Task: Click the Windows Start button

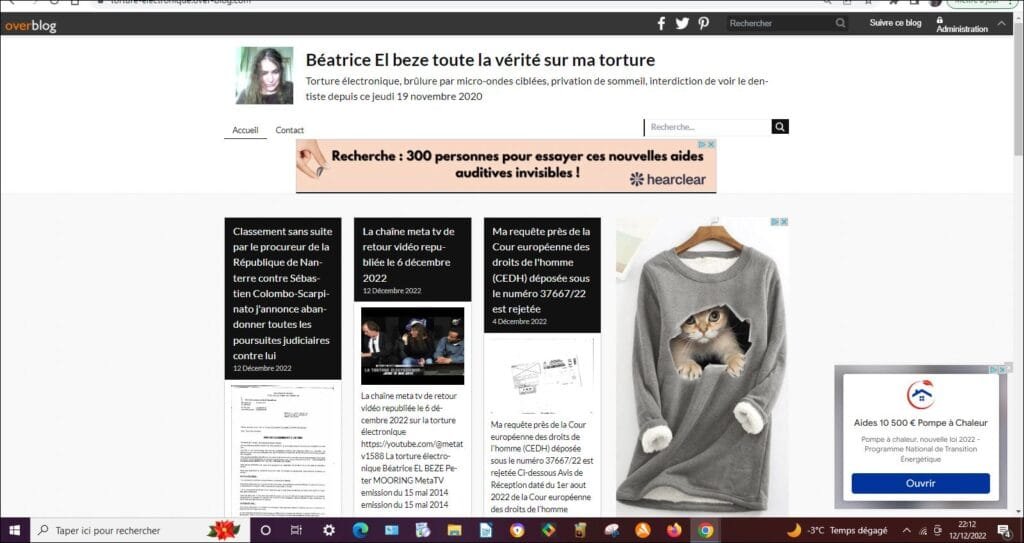Action: (x=14, y=530)
